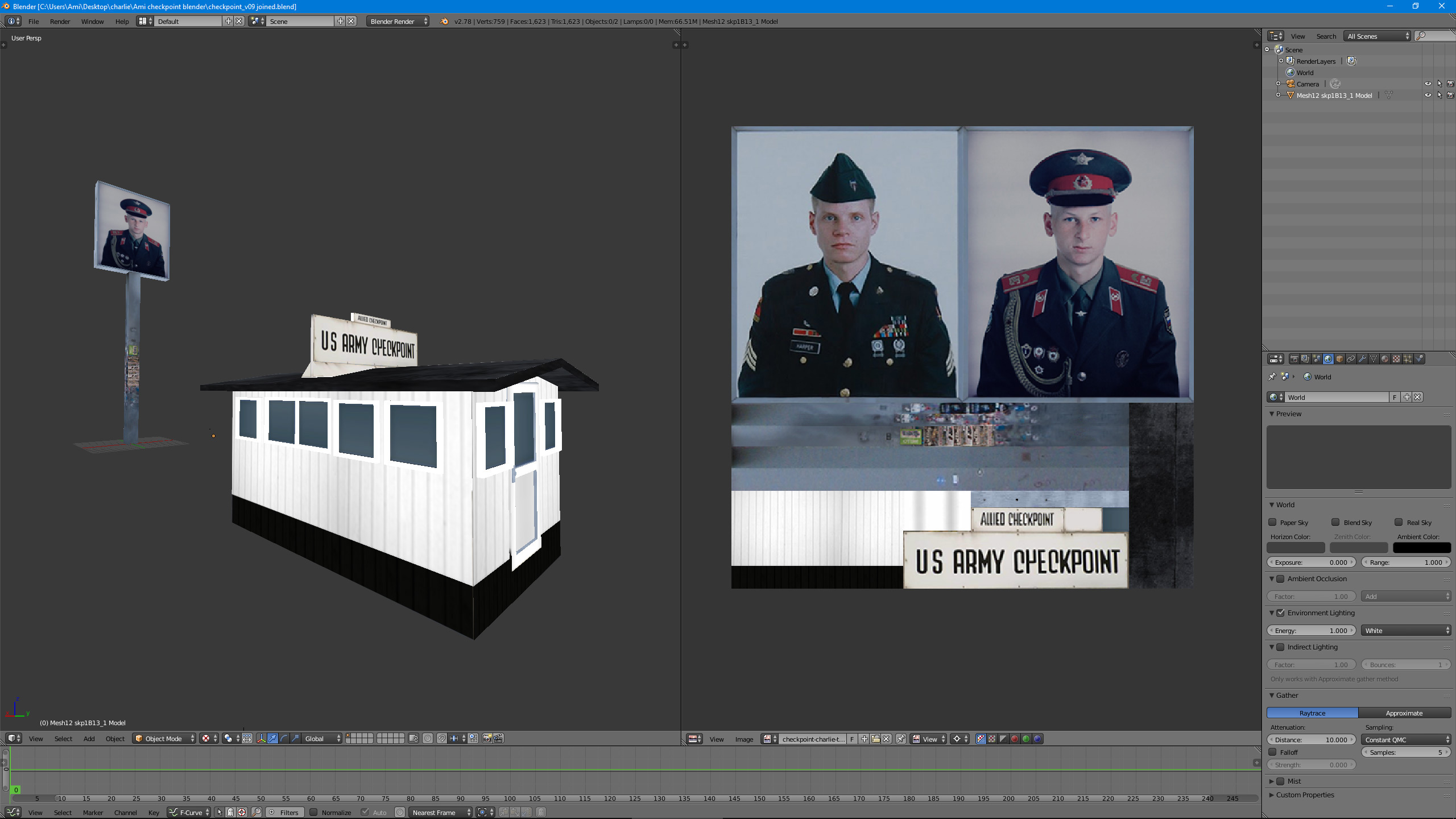The width and height of the screenshot is (1456, 819).
Task: Open the Particles sparkle properties tab
Action: point(1408,359)
